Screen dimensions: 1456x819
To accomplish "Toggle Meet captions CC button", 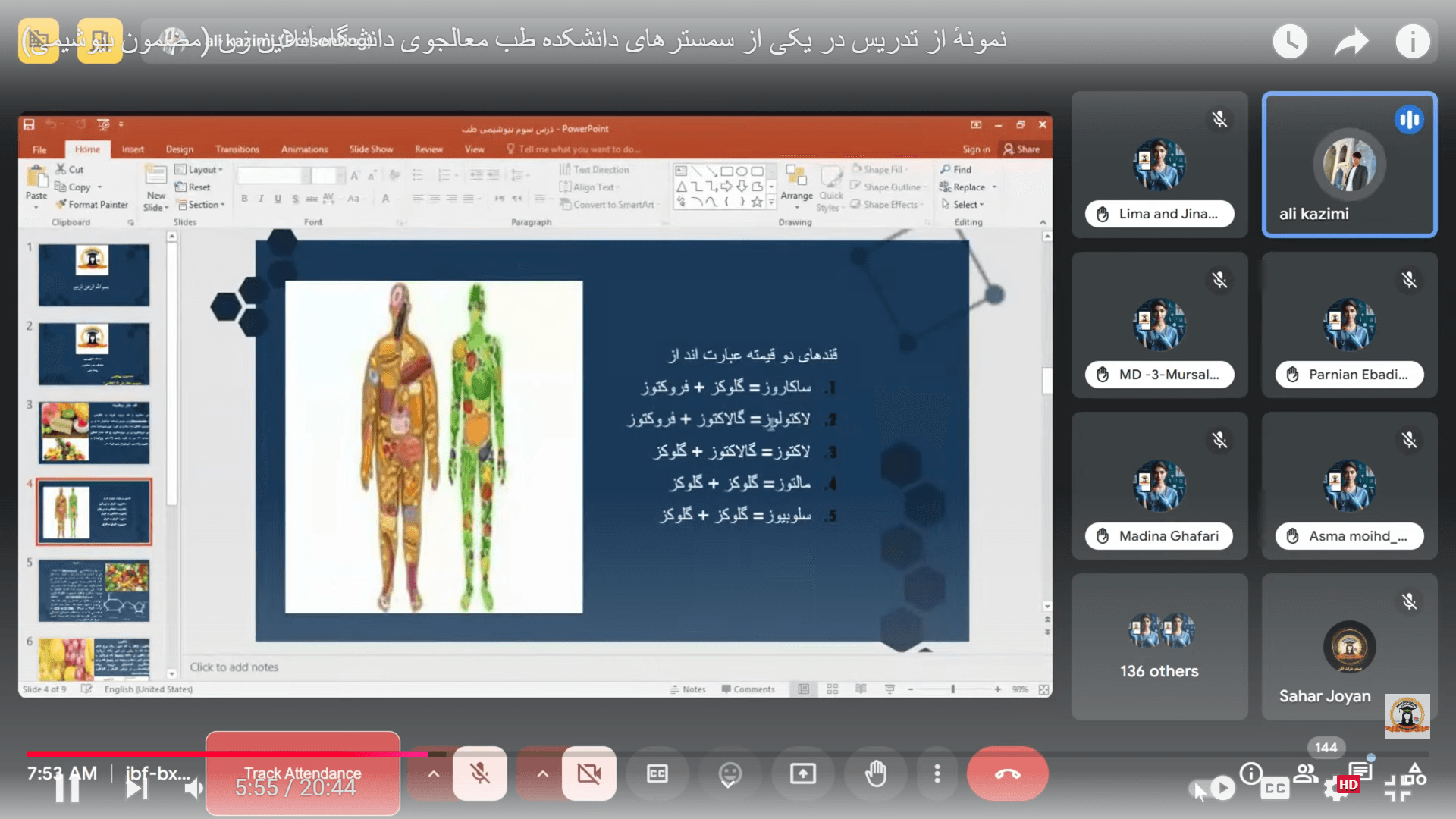I will (657, 773).
